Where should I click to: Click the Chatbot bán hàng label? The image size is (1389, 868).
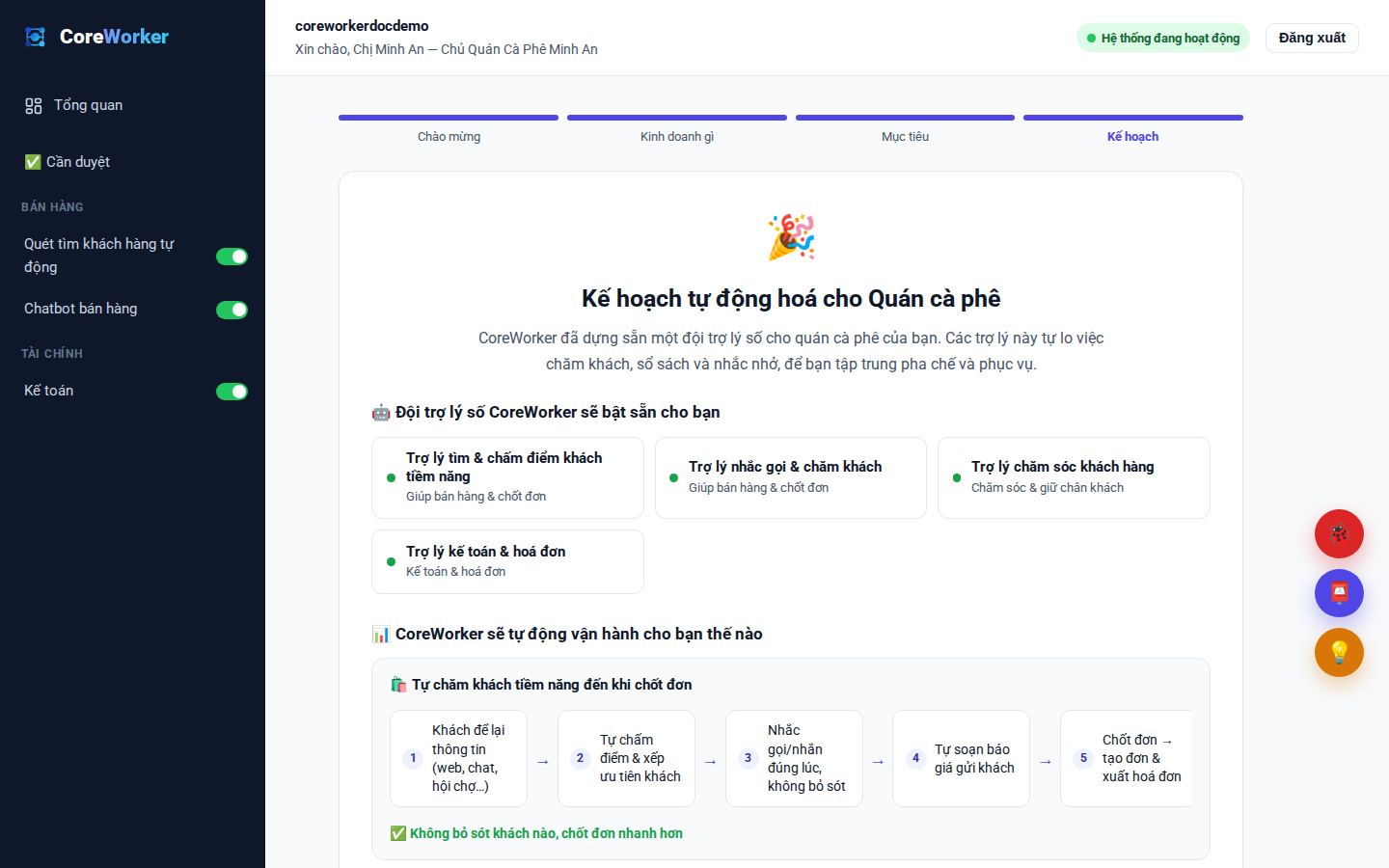point(81,309)
